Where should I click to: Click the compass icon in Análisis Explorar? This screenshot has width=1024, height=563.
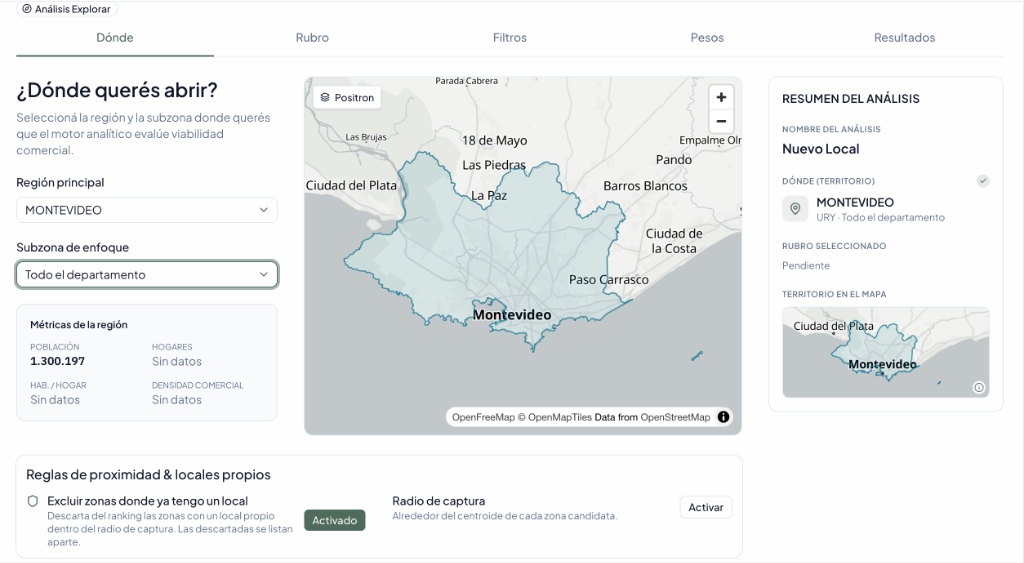[27, 9]
